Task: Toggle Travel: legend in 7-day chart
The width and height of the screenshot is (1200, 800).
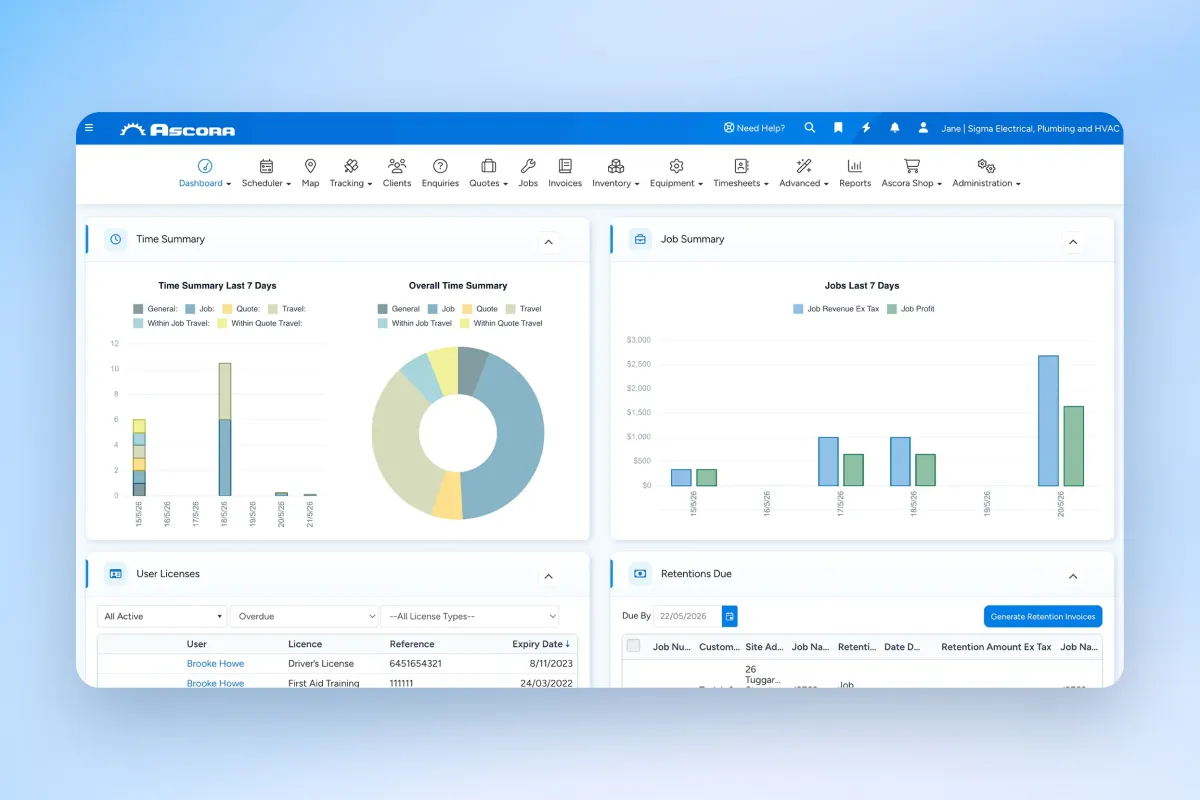Action: click(x=287, y=309)
